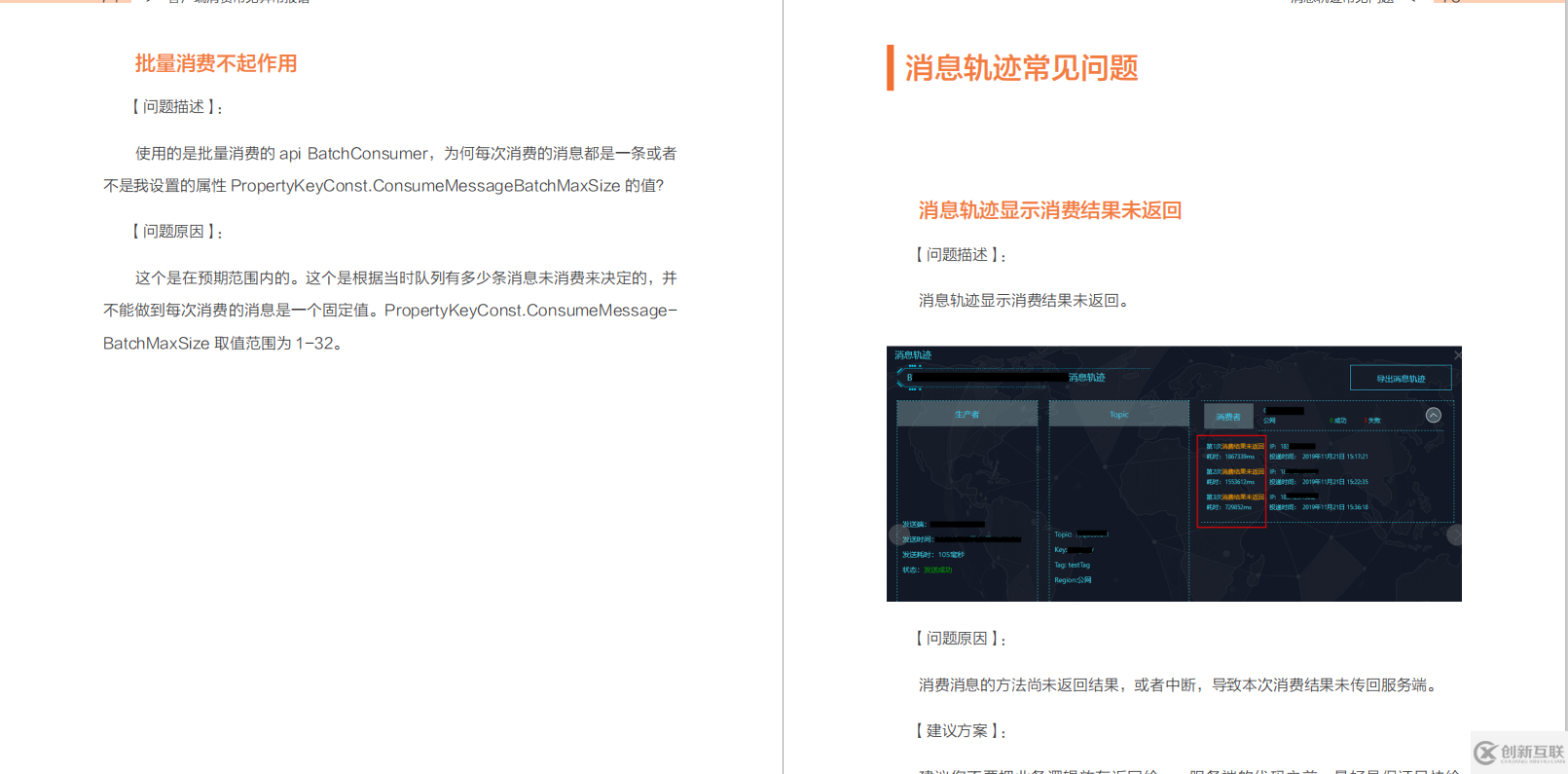Click the third 消费结果未返回 entry

1235,497
